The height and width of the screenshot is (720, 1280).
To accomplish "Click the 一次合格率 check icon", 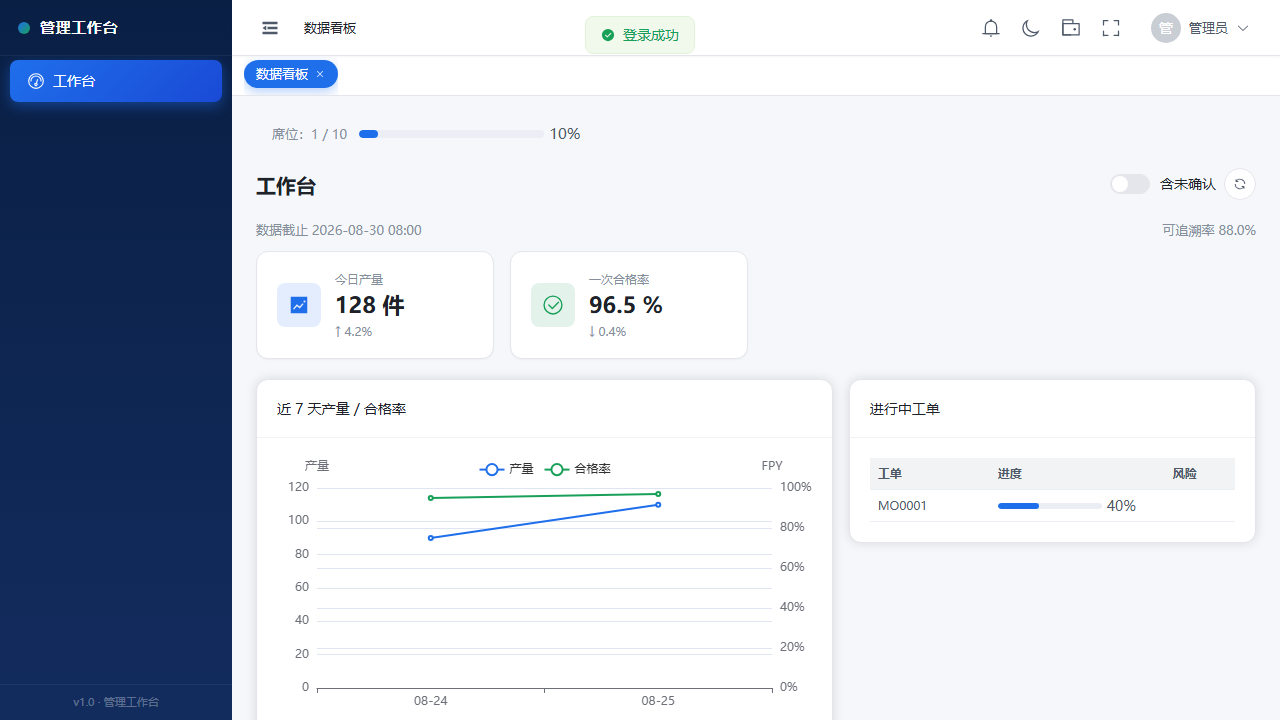I will pos(553,305).
